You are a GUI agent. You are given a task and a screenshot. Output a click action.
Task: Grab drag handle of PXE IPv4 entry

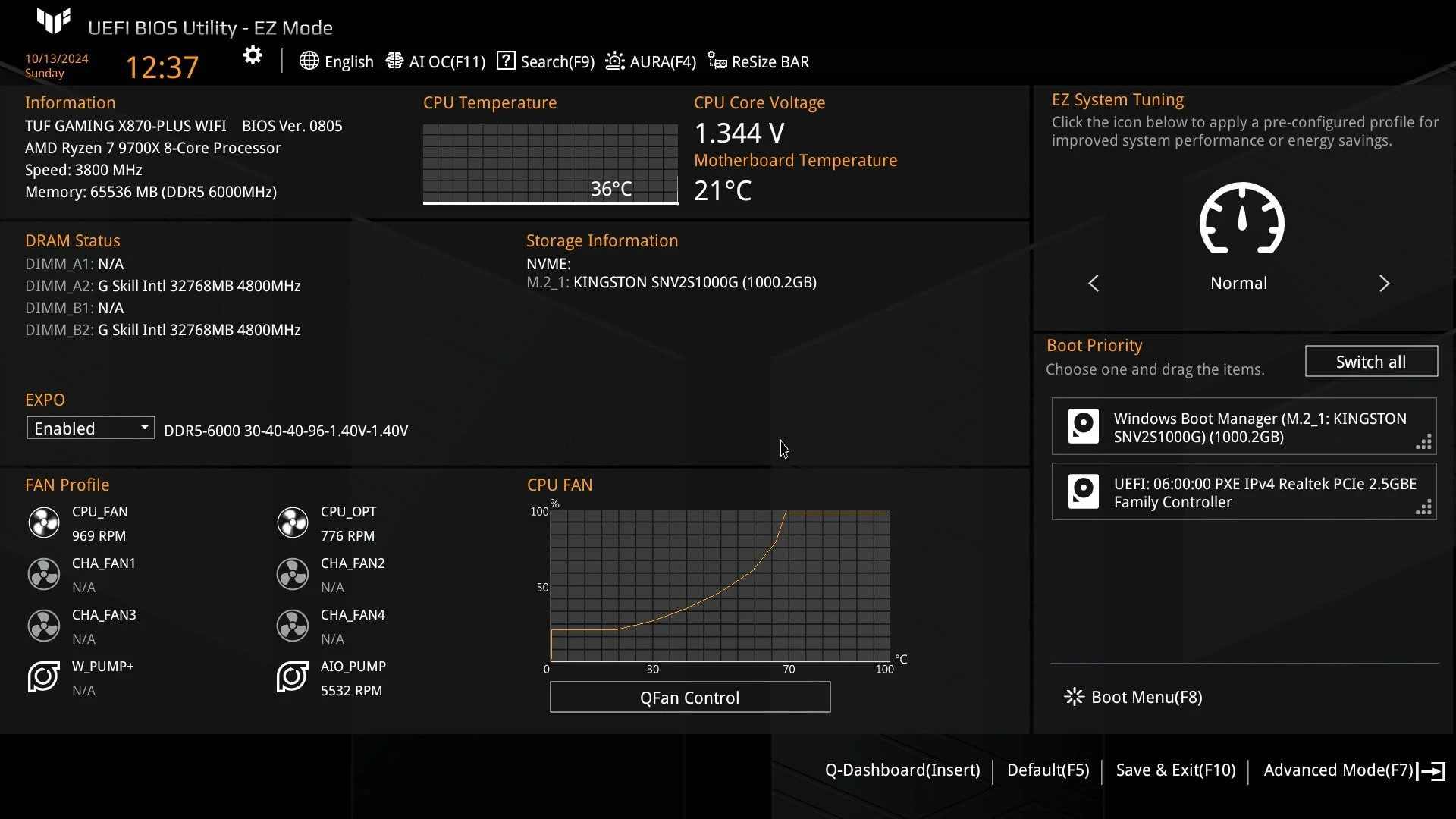click(x=1423, y=507)
